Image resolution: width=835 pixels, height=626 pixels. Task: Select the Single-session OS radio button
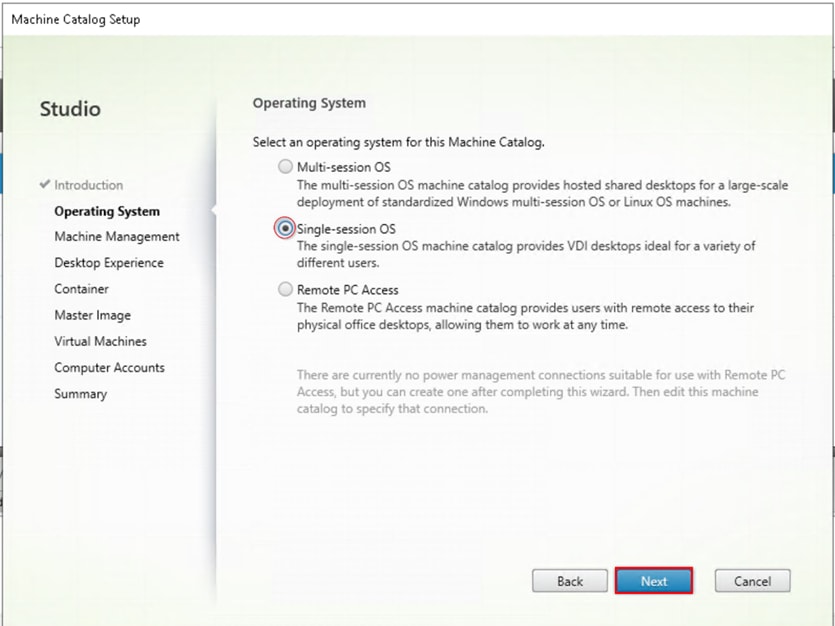[285, 228]
